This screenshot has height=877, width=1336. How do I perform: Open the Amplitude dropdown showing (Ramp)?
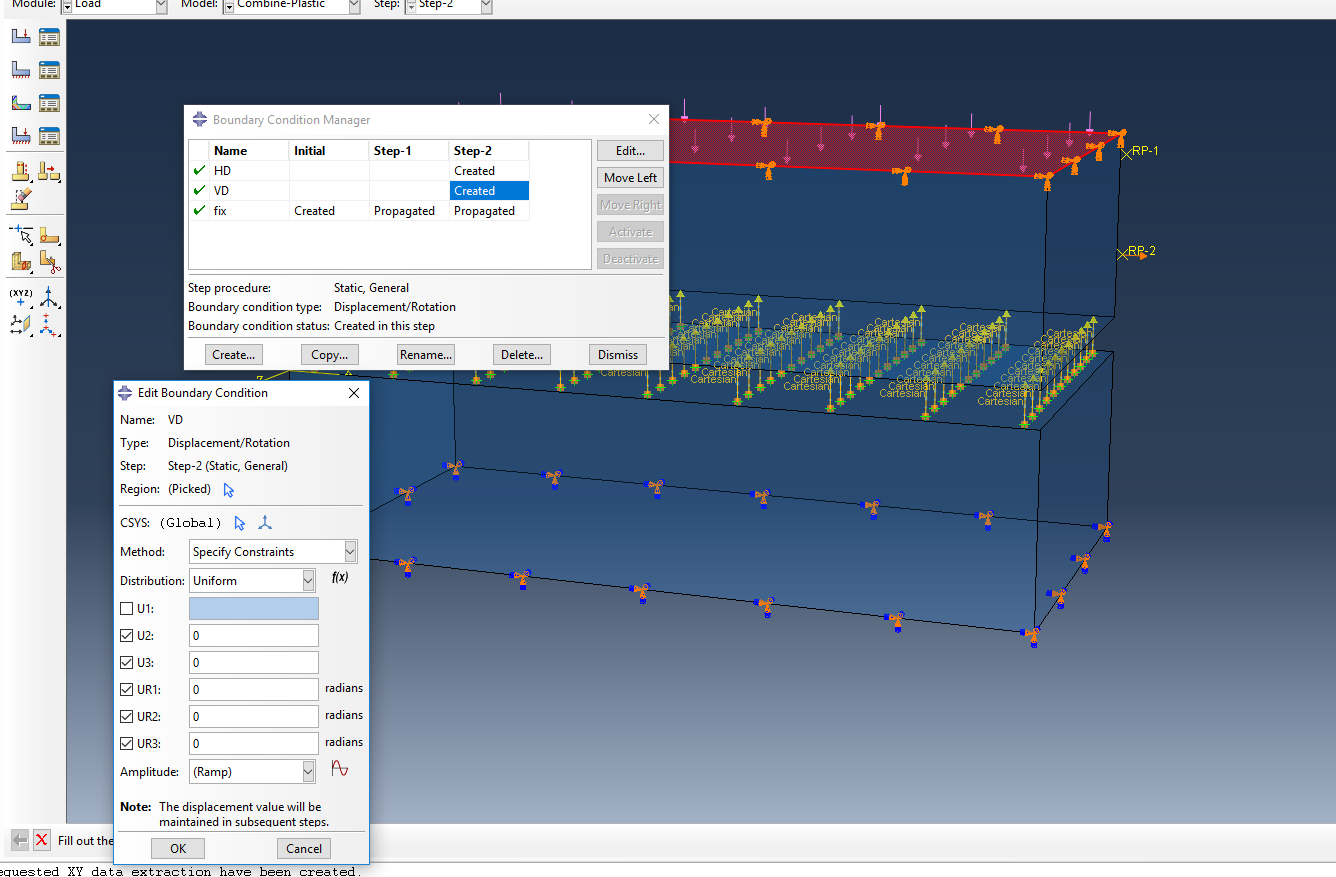(x=253, y=771)
